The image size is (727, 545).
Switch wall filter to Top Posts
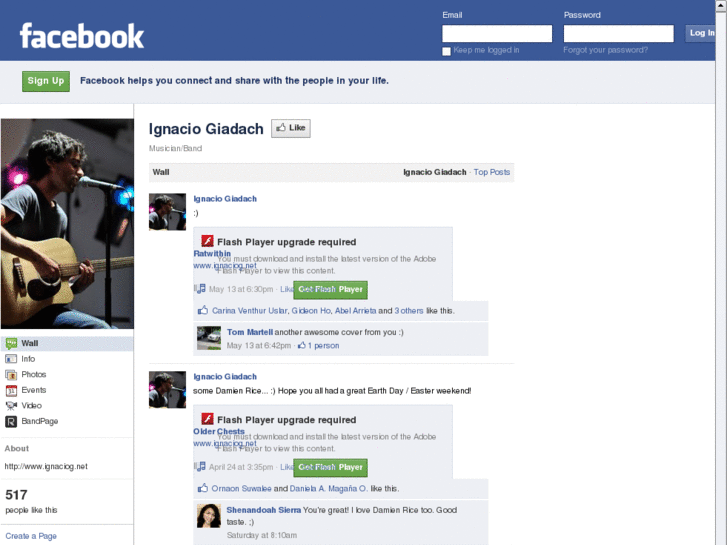tap(491, 172)
